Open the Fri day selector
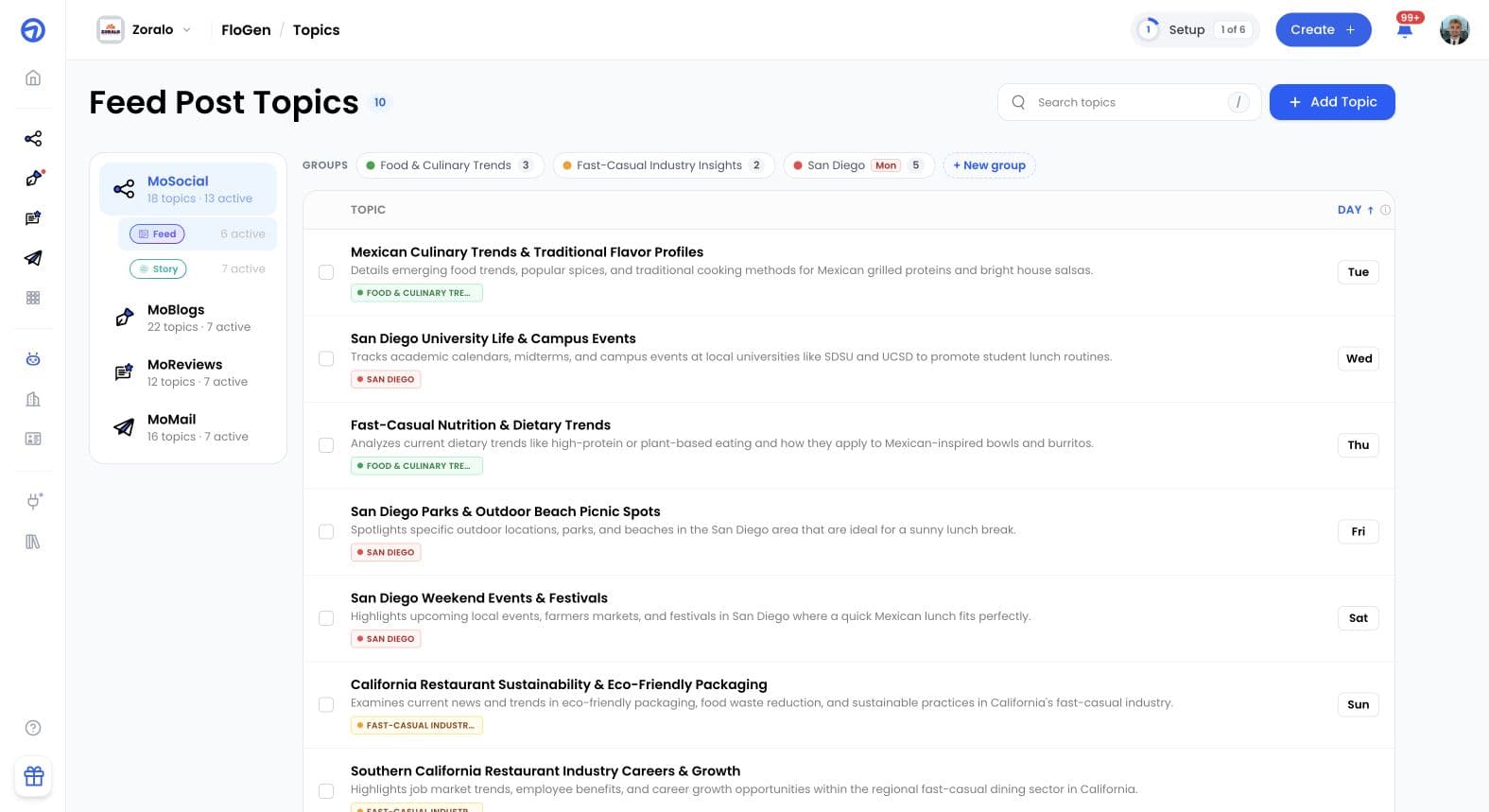The image size is (1489, 812). [x=1358, y=531]
